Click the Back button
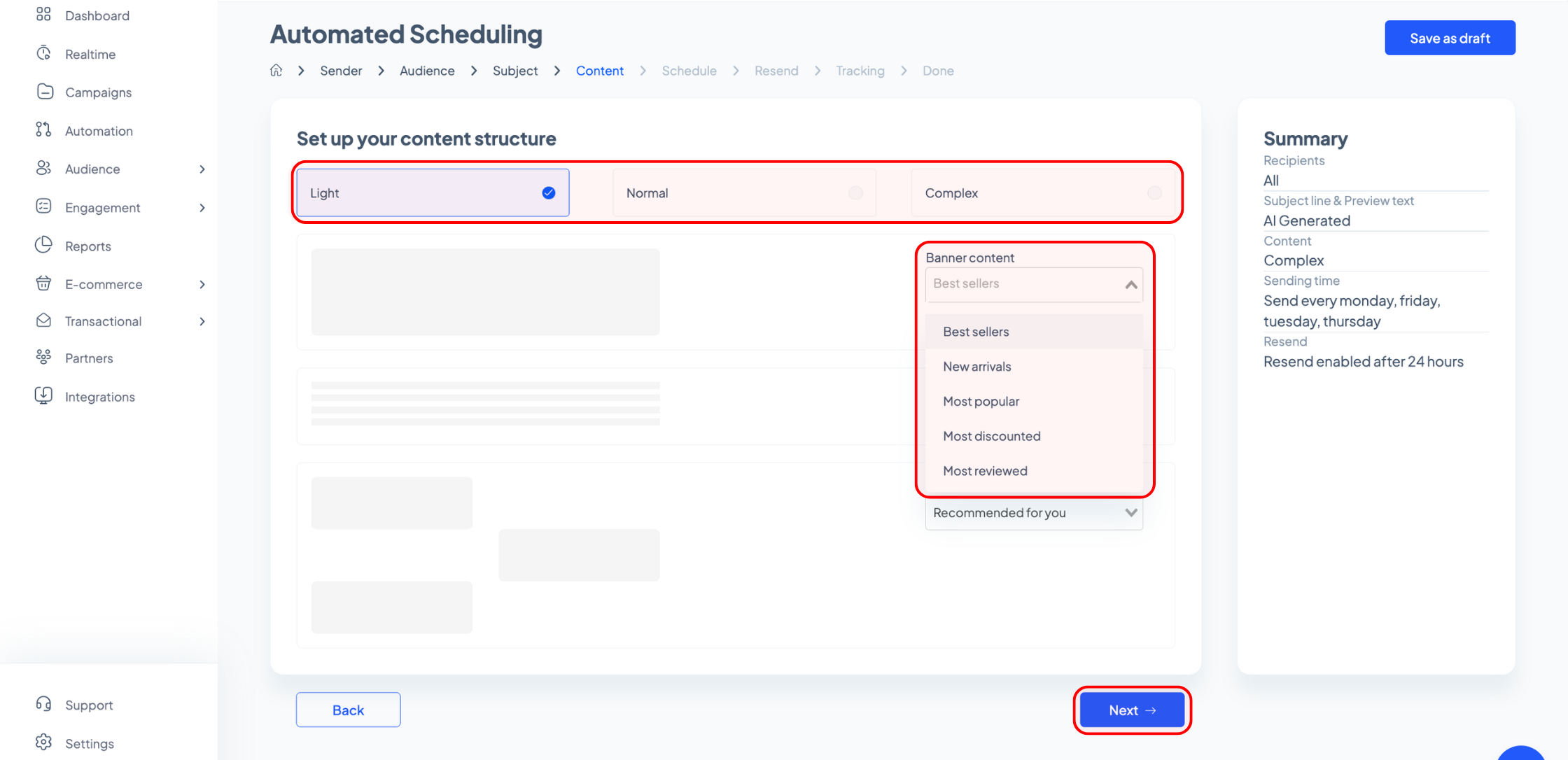The image size is (1568, 760). 348,710
